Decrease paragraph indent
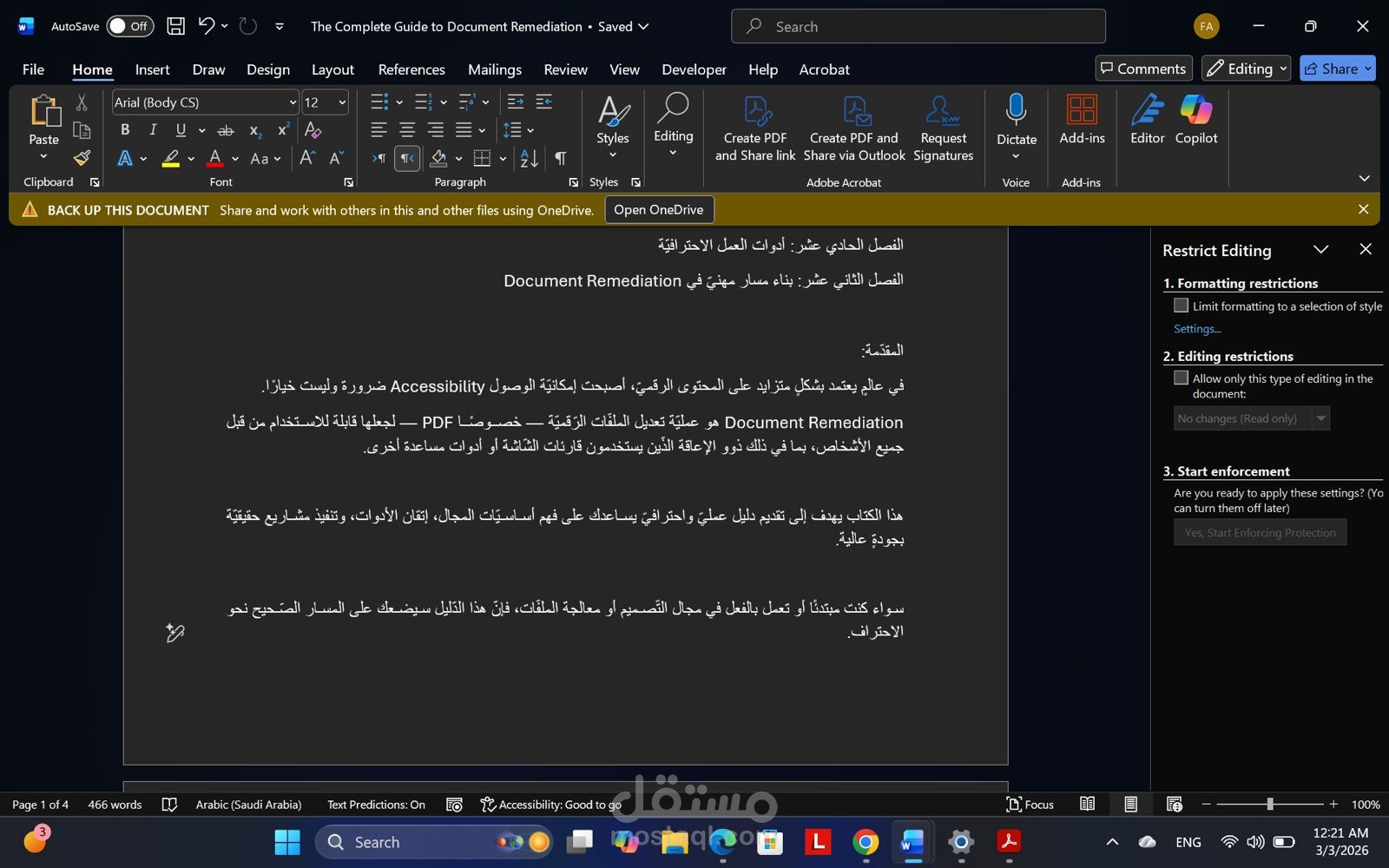The width and height of the screenshot is (1389, 868). (516, 102)
